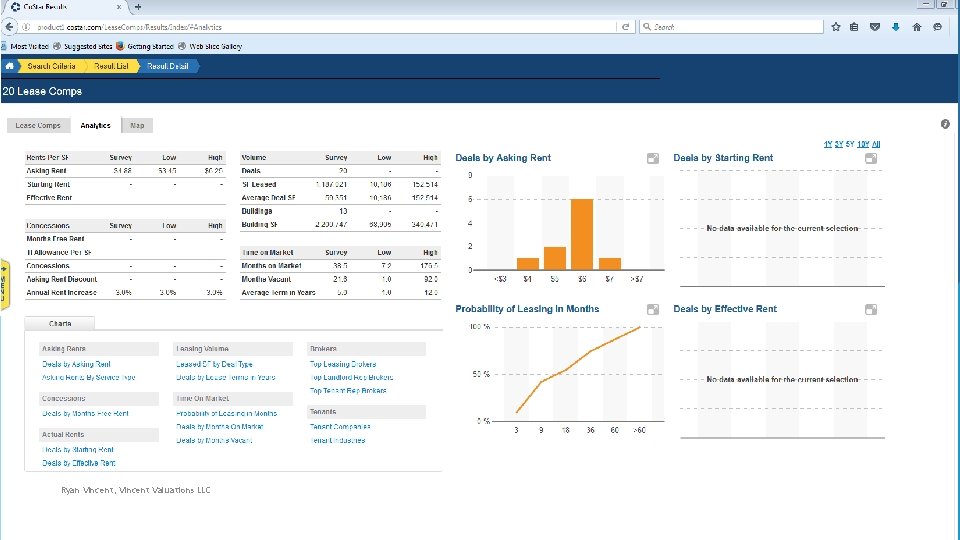
Task: Open Tenant Companies link
Action: pos(340,427)
